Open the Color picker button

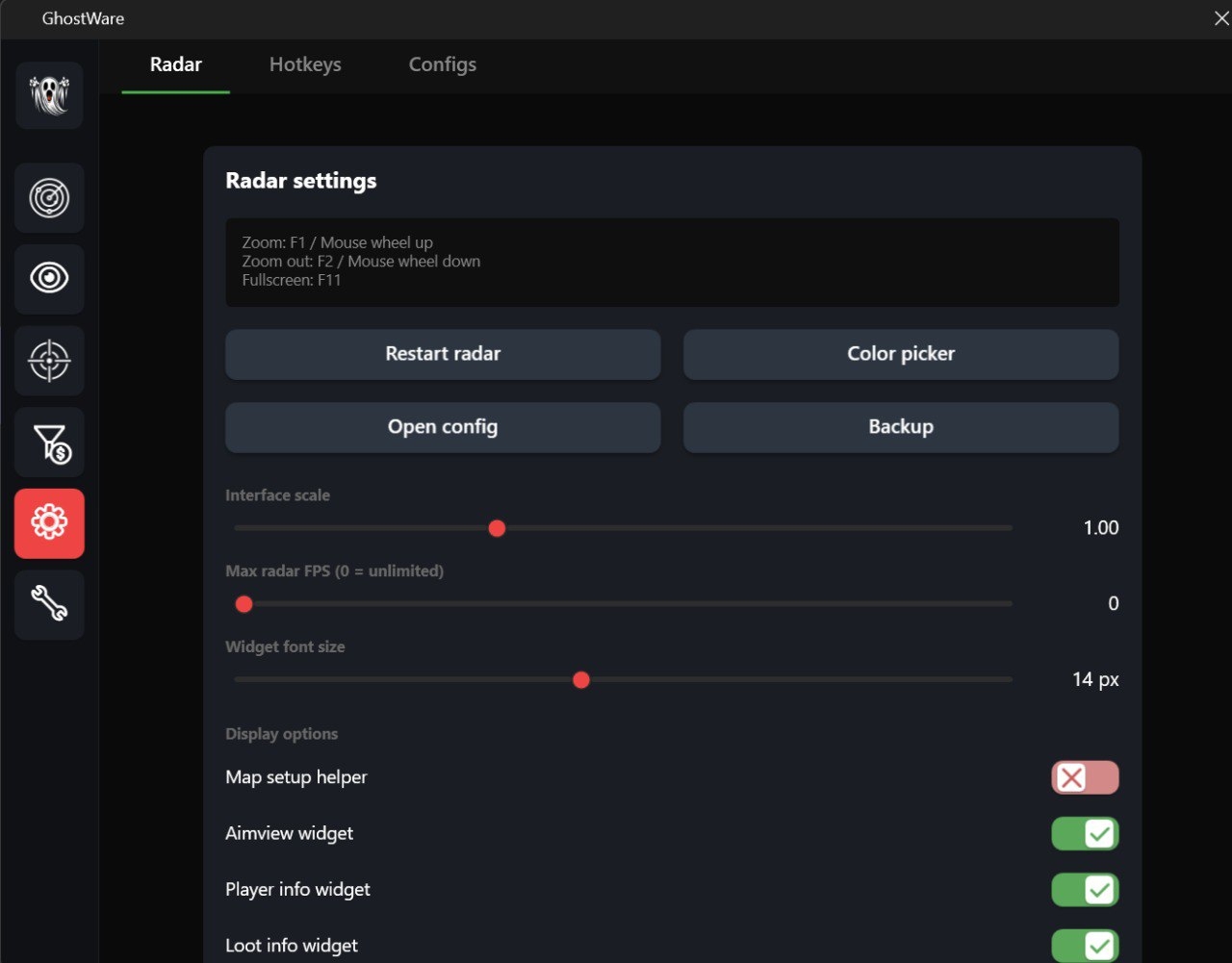tap(900, 354)
